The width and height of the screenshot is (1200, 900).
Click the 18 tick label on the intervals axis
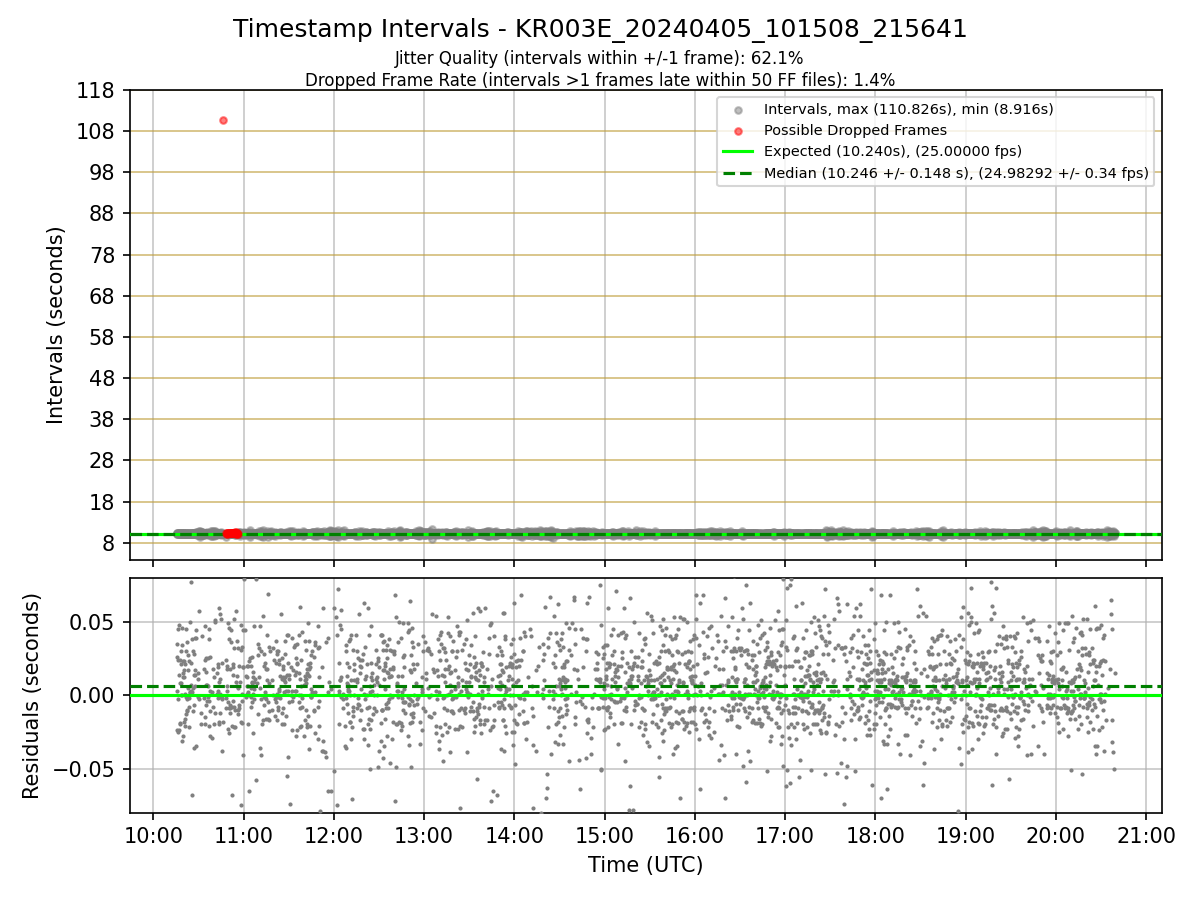point(104,502)
